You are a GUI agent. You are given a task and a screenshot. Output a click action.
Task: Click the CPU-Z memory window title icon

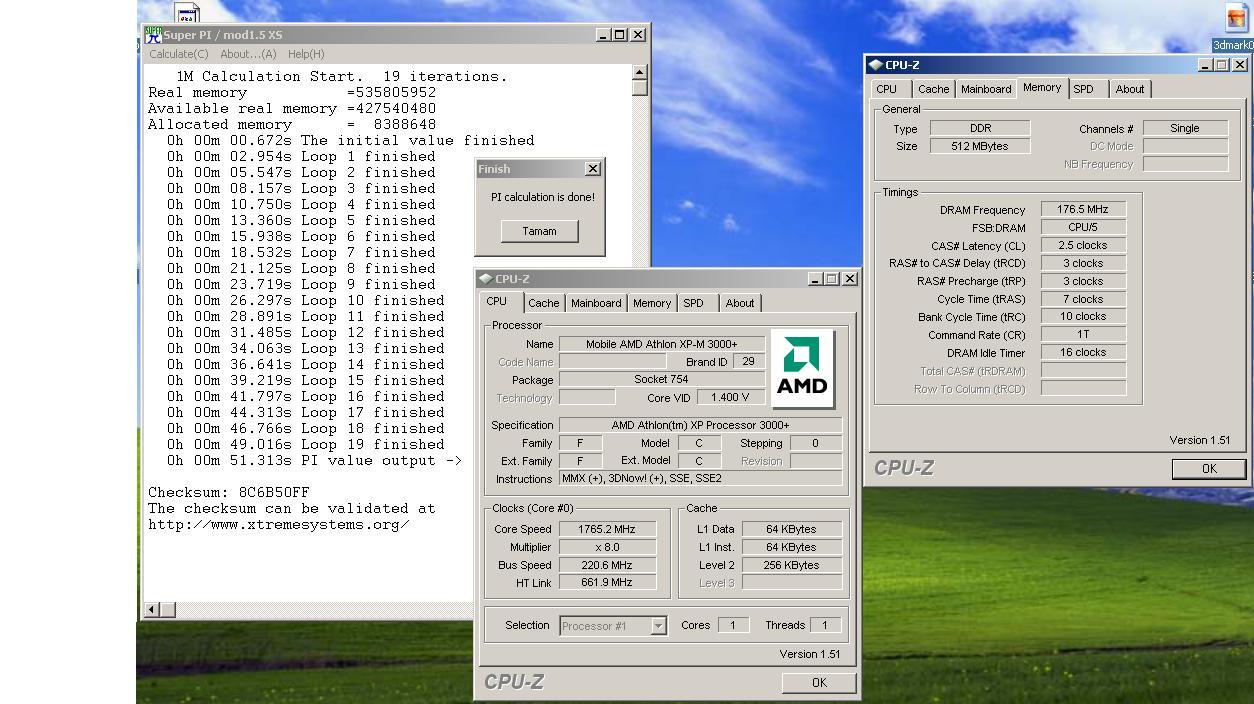coord(875,65)
